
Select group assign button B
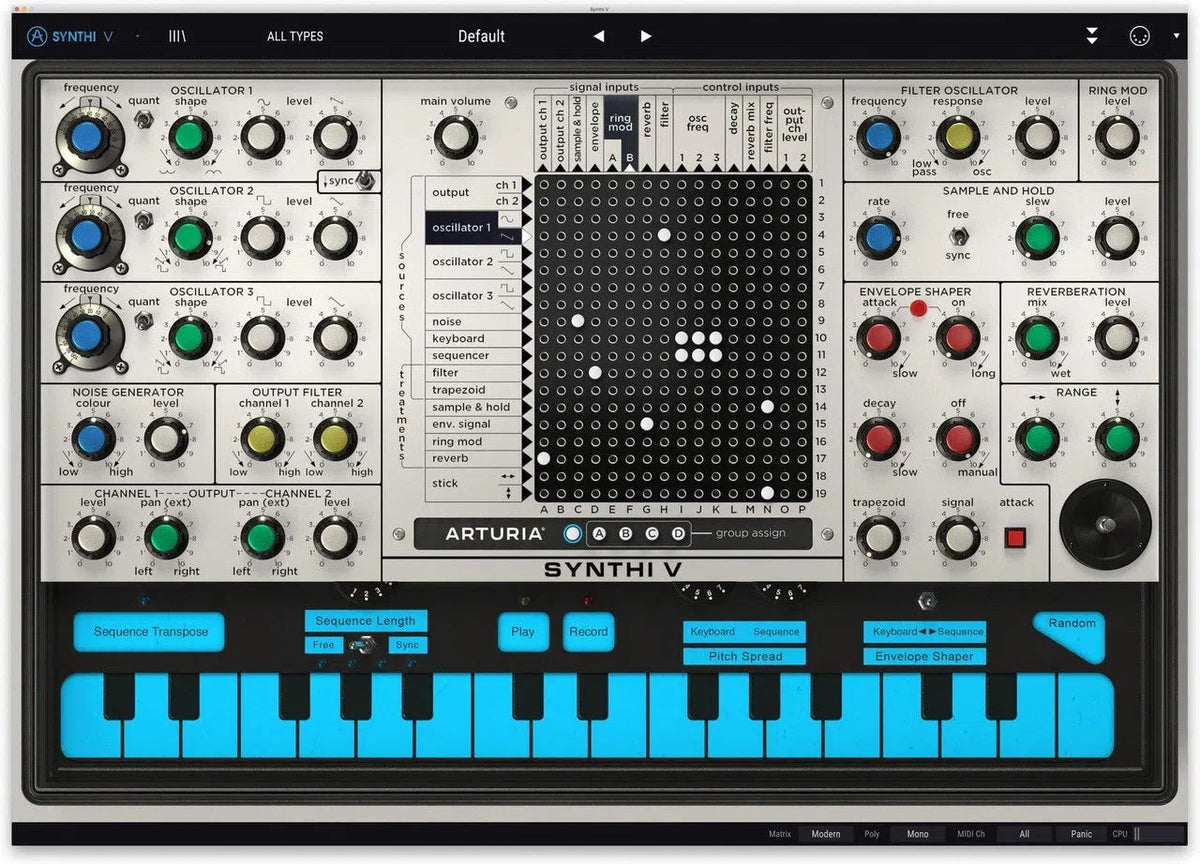click(625, 533)
